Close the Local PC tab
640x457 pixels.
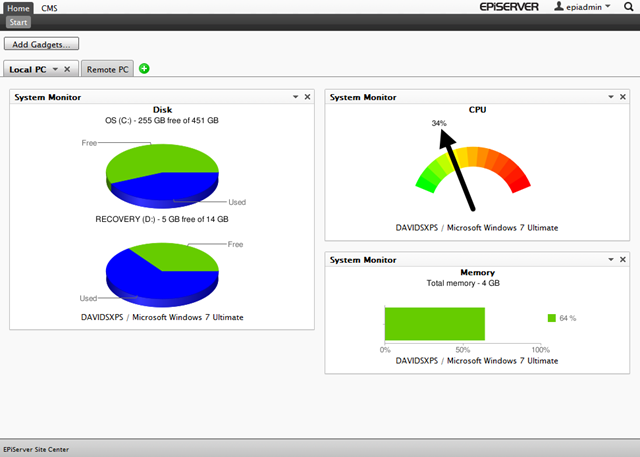(67, 69)
